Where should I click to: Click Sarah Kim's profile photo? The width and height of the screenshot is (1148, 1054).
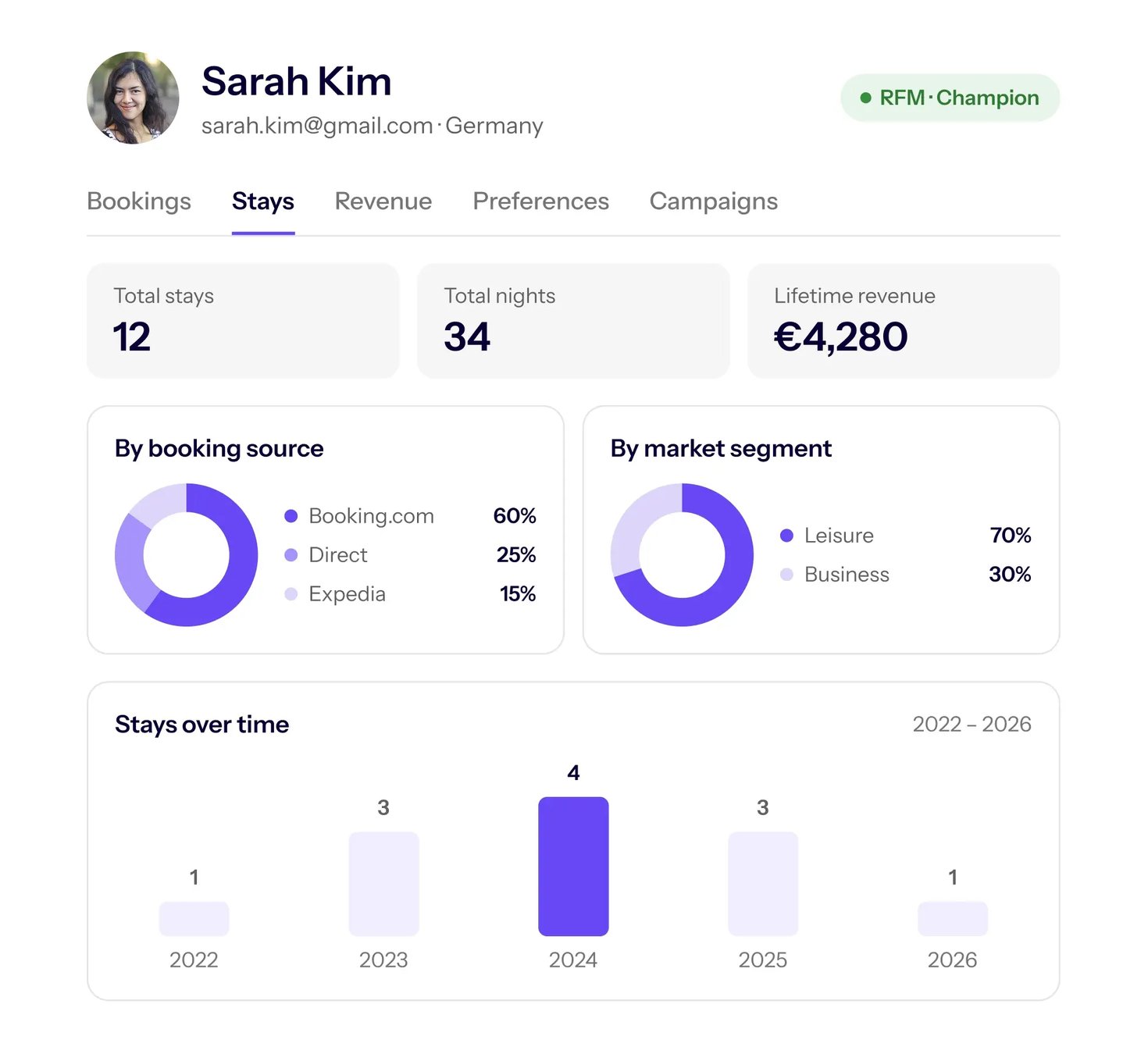pos(133,98)
